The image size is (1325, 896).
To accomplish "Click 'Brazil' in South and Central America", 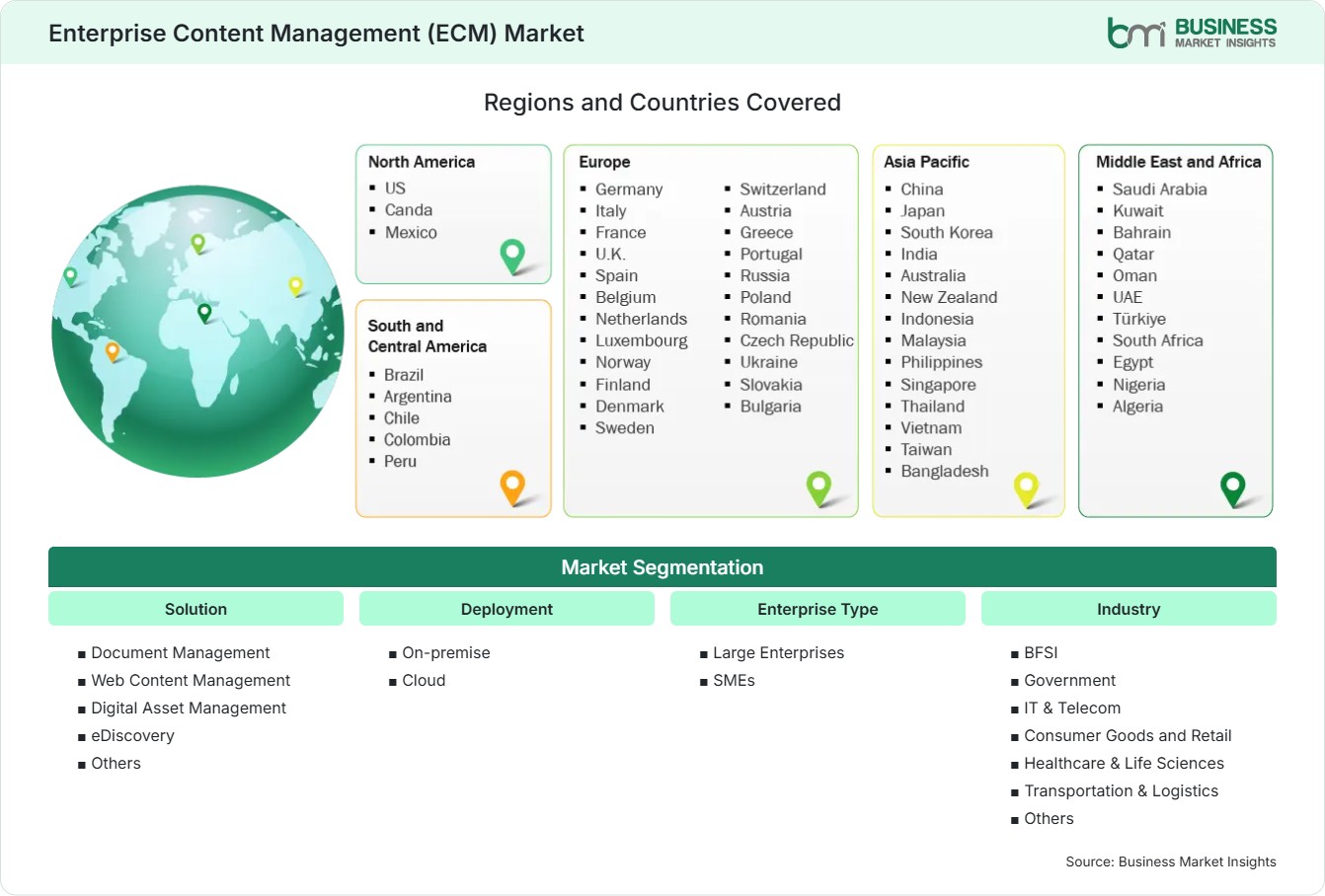I will click(404, 375).
